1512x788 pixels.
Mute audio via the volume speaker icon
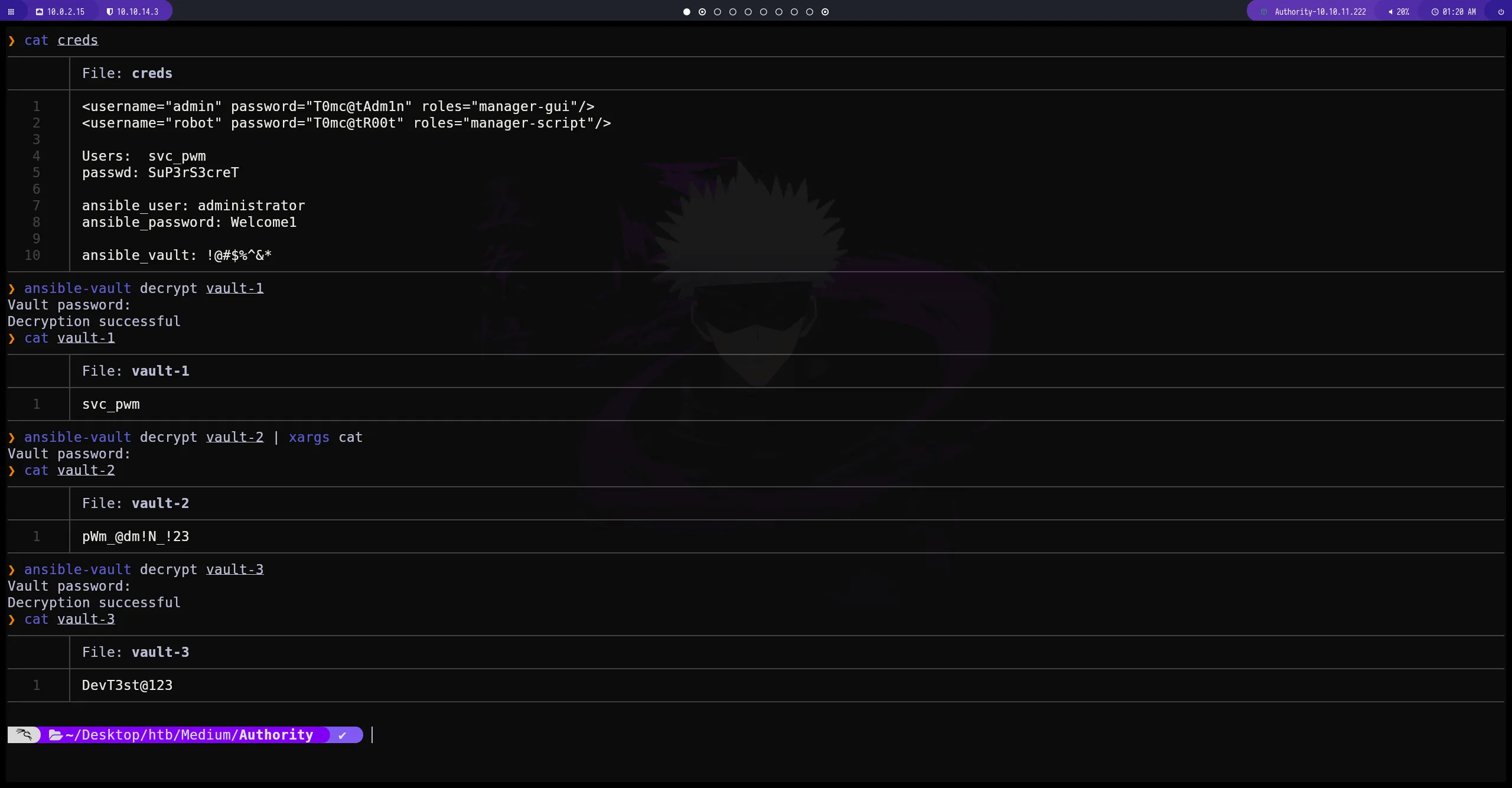(x=1391, y=11)
